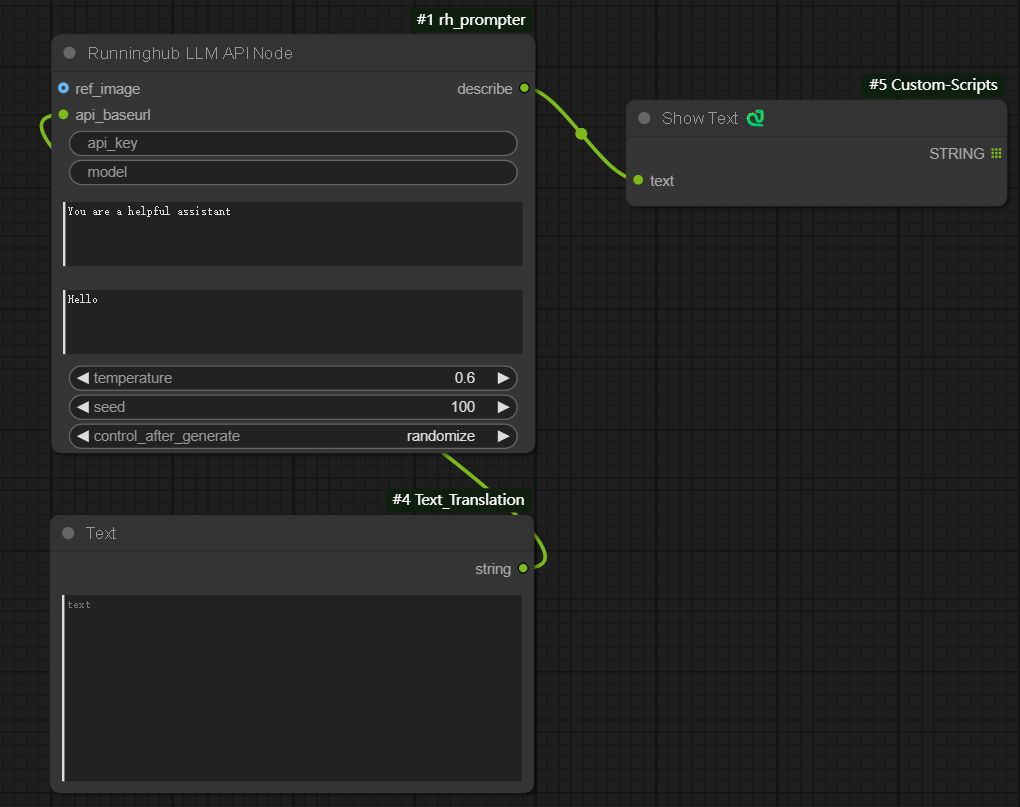Image resolution: width=1020 pixels, height=807 pixels.
Task: Collapse the Runninghub LLM API Node
Action: click(68, 52)
